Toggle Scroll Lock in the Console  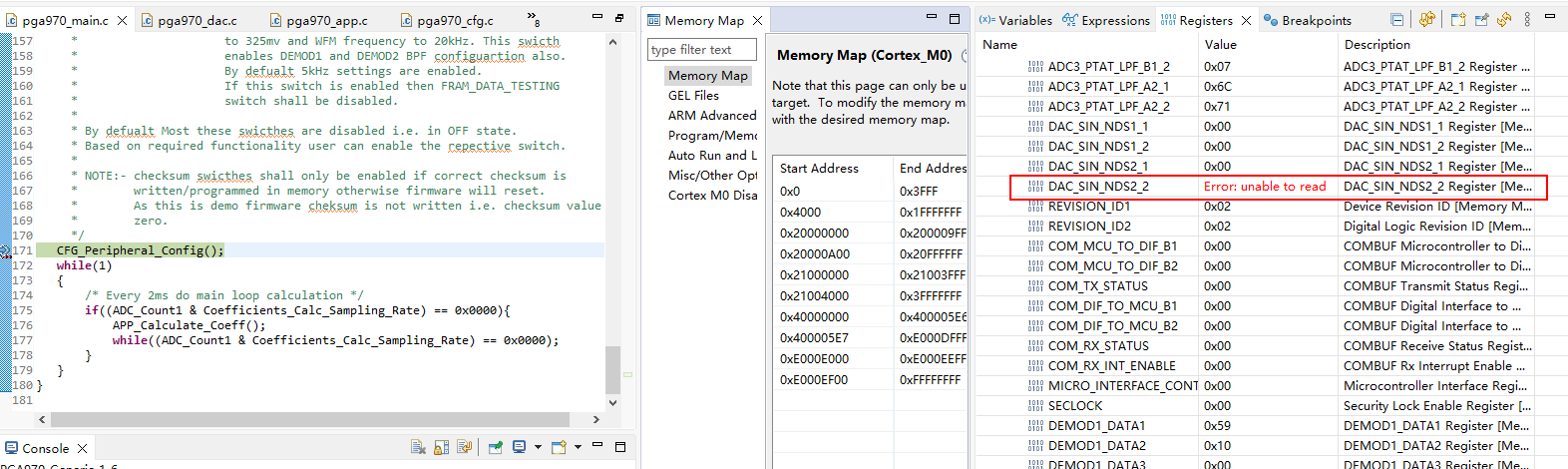point(442,447)
